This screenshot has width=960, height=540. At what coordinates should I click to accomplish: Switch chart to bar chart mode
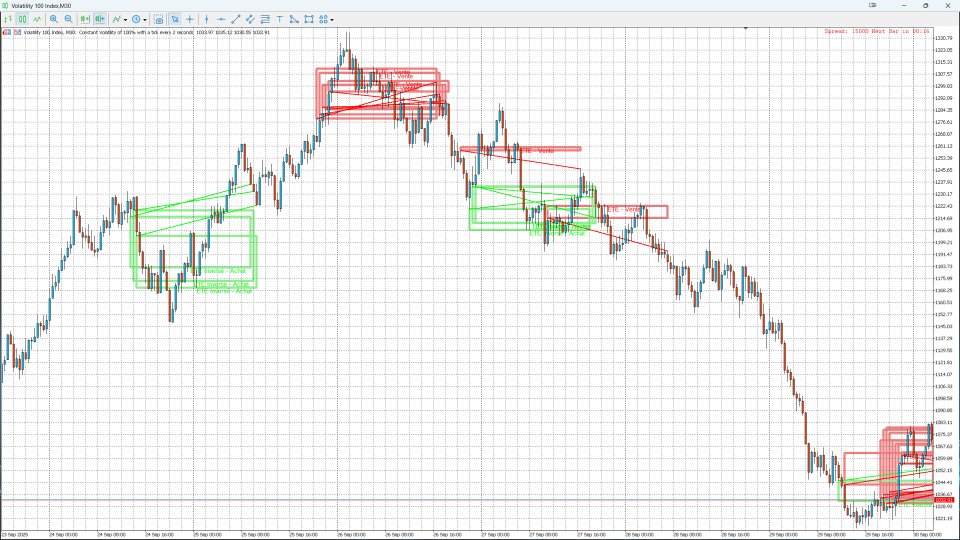(x=7, y=19)
